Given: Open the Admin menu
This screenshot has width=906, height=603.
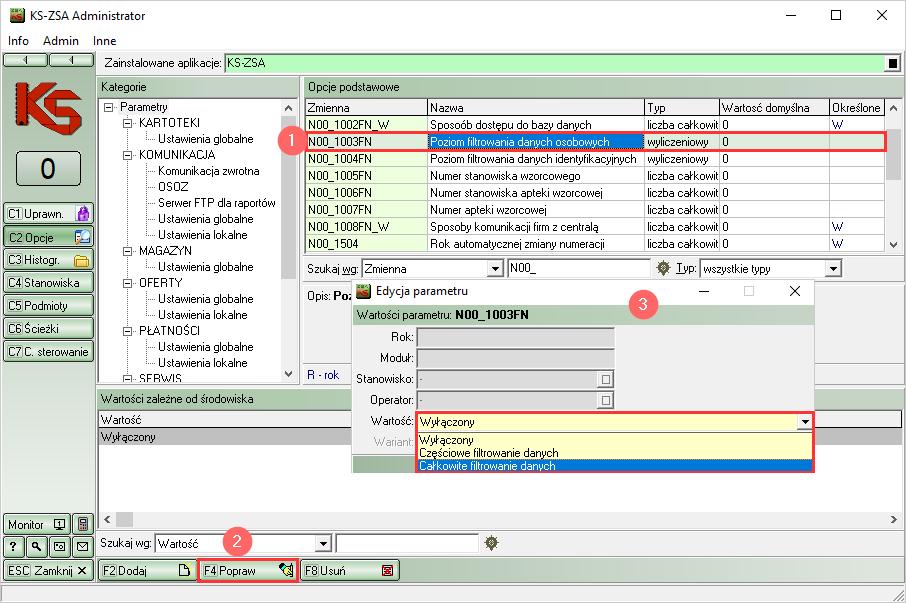Looking at the screenshot, I should click(61, 40).
